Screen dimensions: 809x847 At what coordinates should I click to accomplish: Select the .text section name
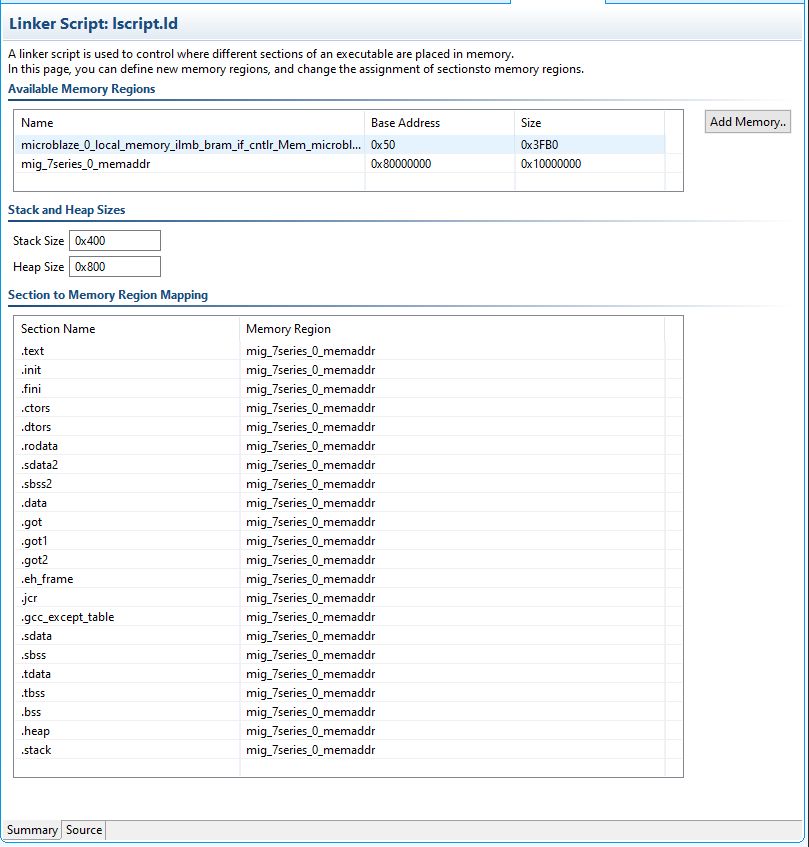(32, 351)
